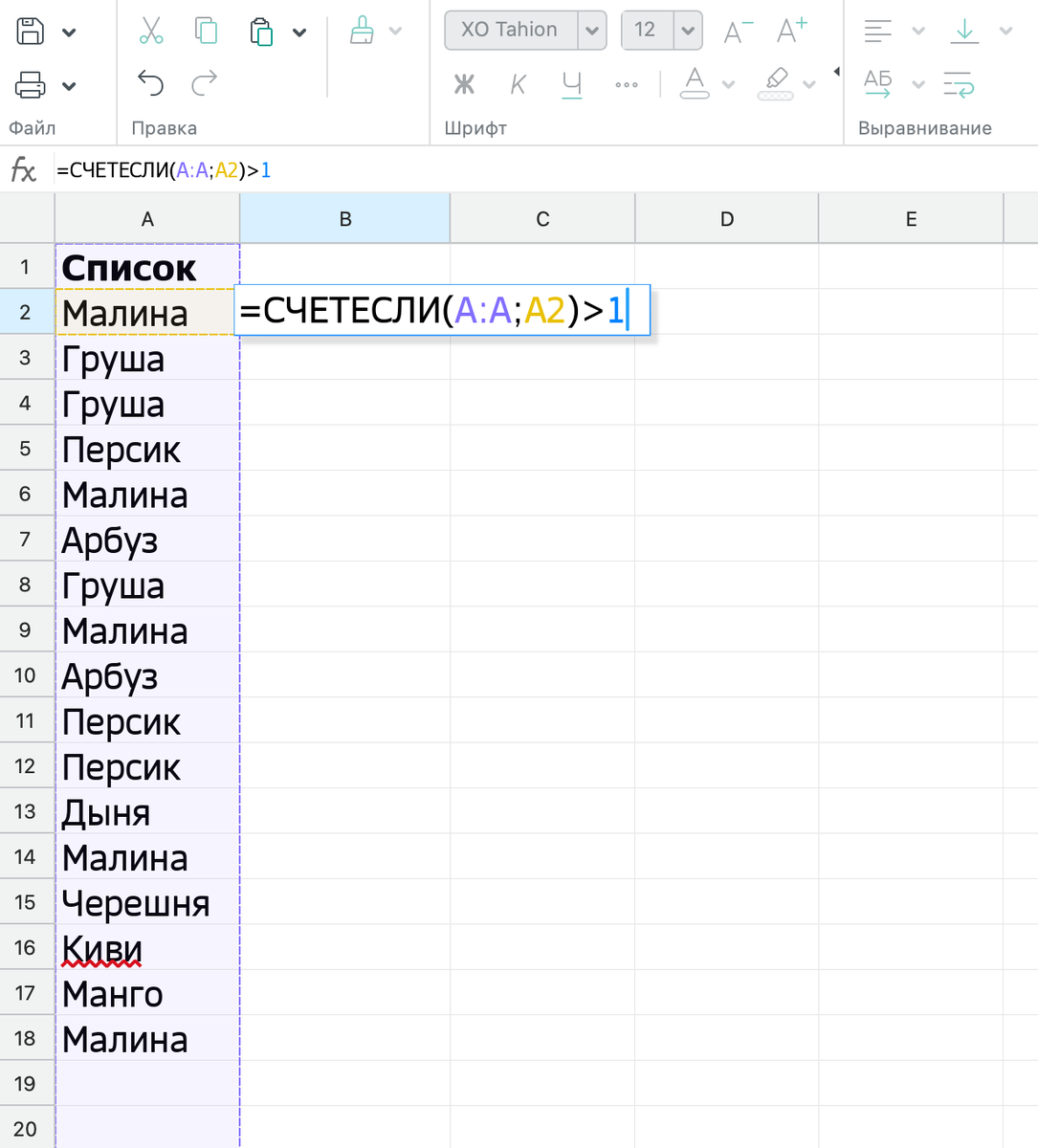Increase font size with A+ icon

tap(792, 31)
